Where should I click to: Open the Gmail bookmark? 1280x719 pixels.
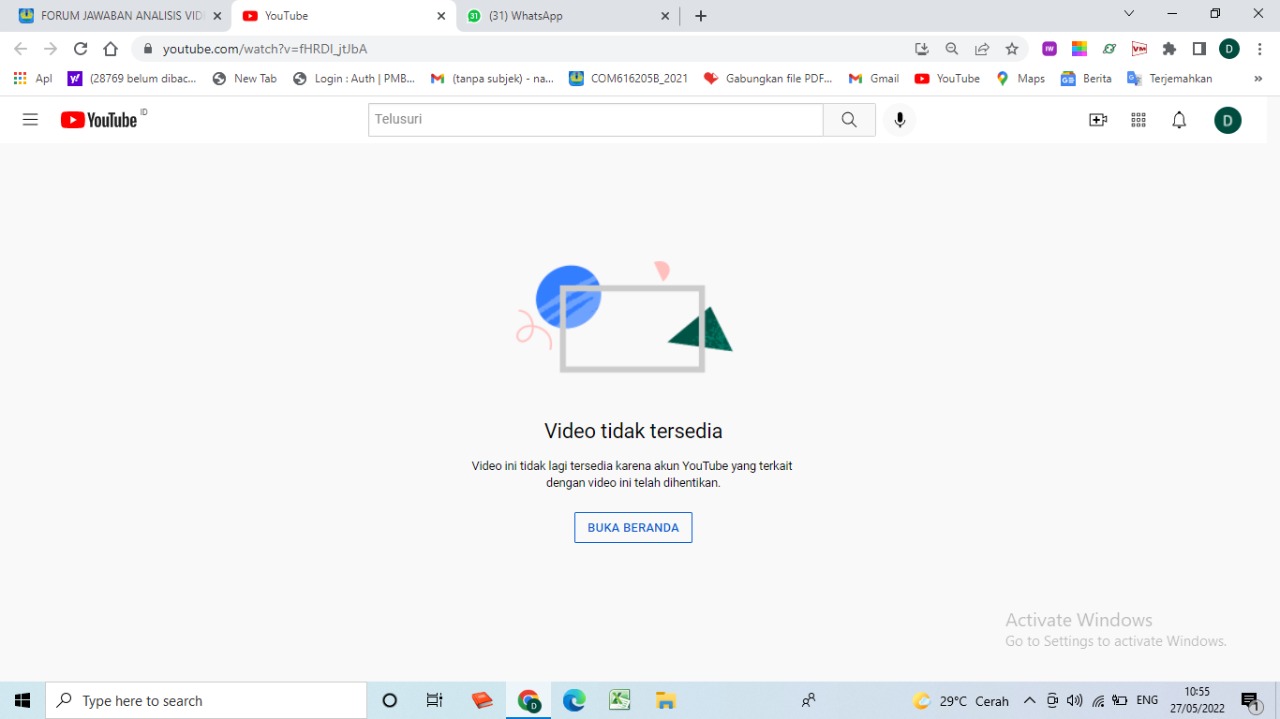[874, 79]
